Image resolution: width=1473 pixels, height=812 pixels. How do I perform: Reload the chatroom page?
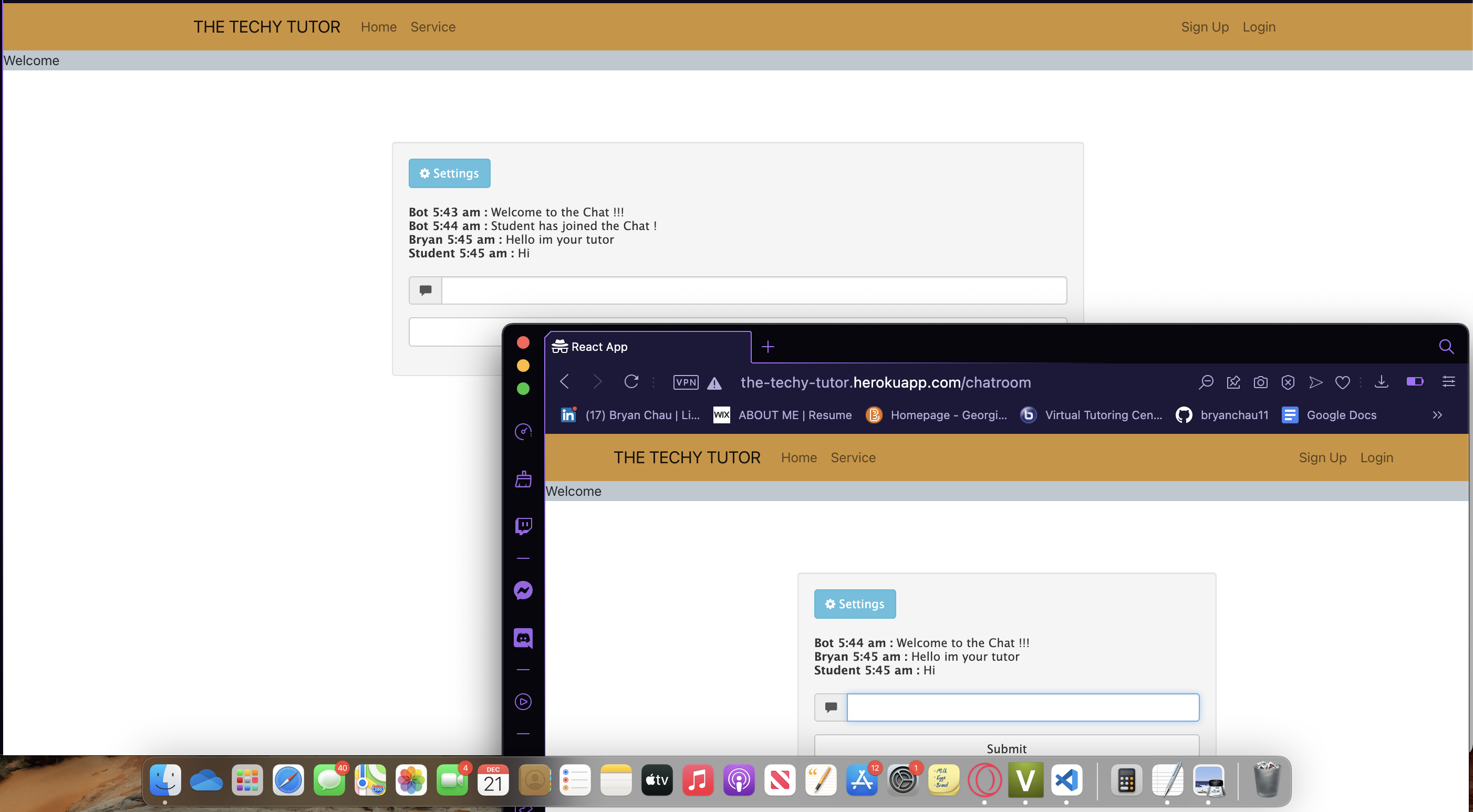click(631, 382)
